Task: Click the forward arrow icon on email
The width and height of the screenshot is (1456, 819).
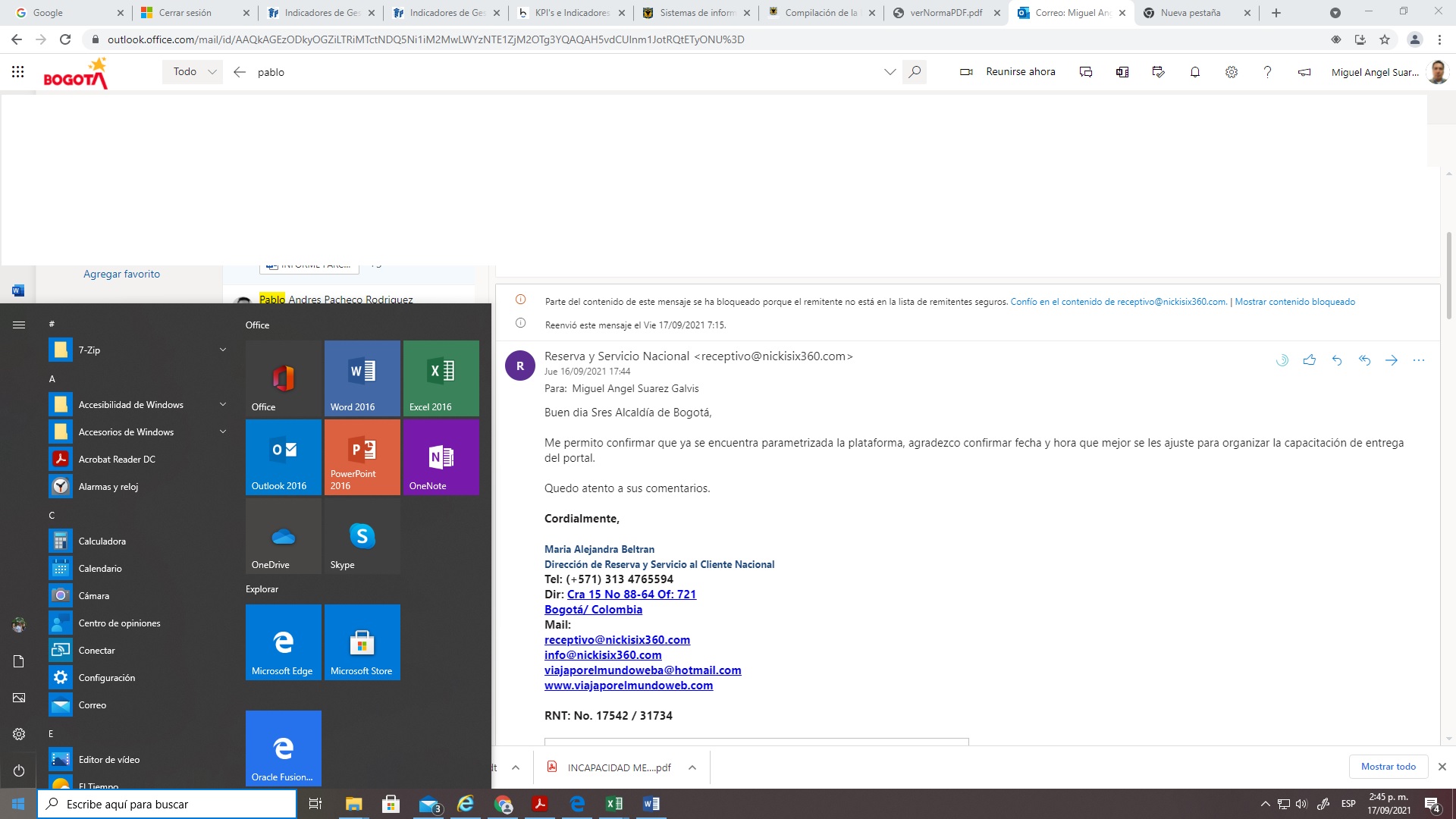Action: point(1392,360)
